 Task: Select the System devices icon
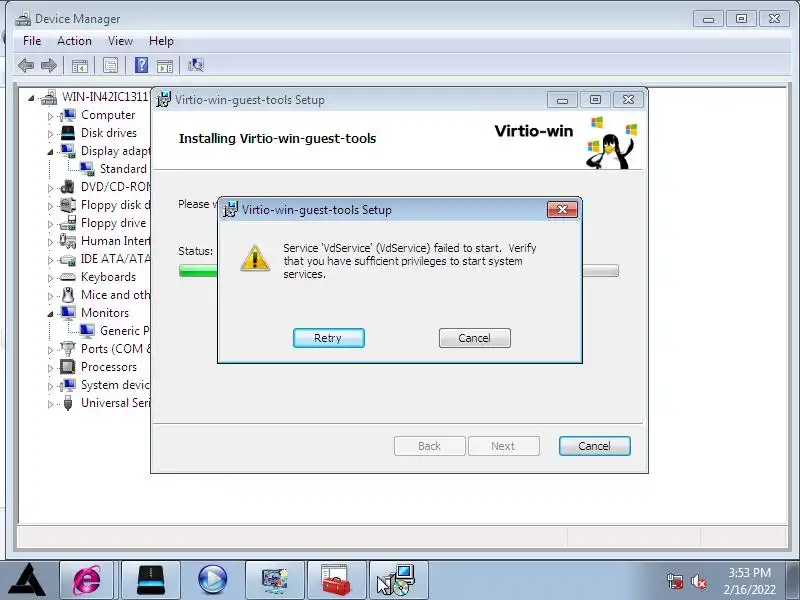(x=67, y=385)
